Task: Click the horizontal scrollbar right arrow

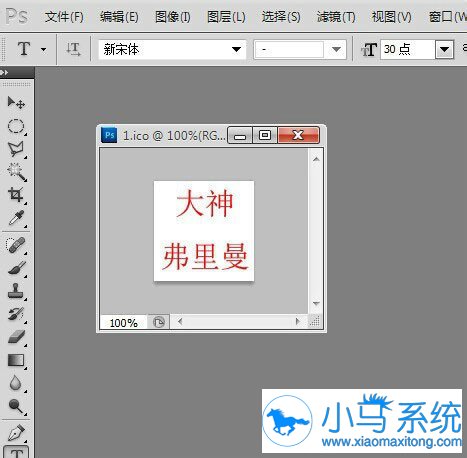Action: coord(298,322)
